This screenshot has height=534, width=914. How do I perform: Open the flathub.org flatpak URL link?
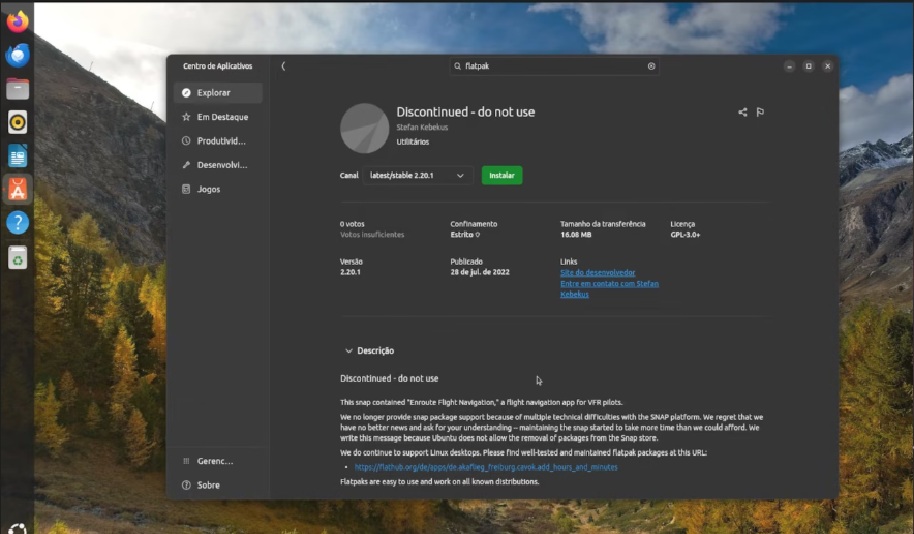[x=485, y=467]
